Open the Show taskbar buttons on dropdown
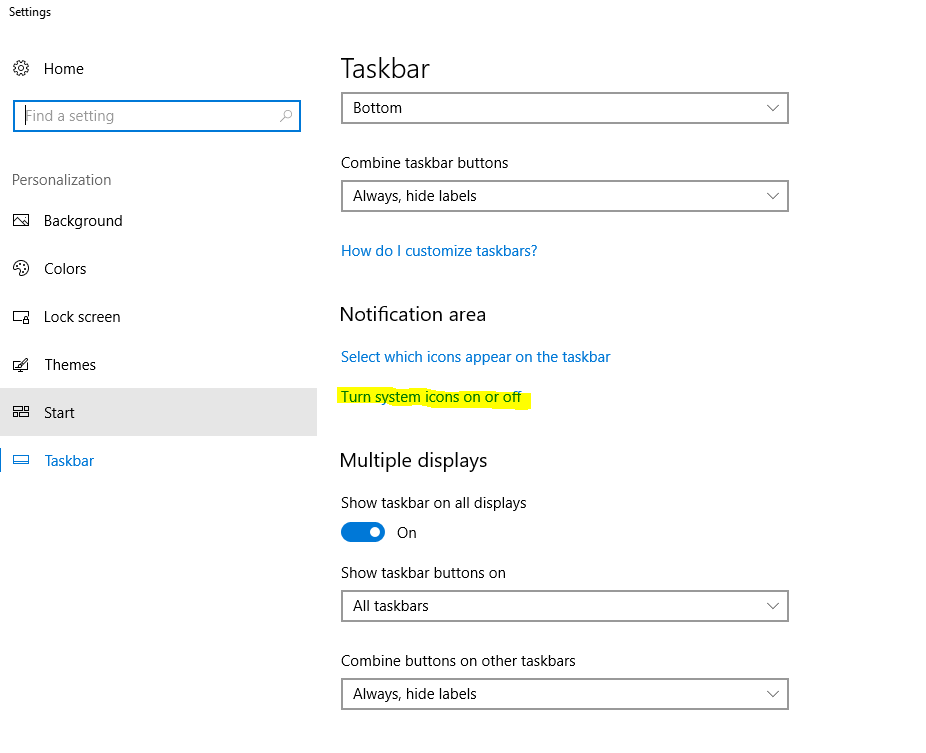Image resolution: width=926 pixels, height=753 pixels. tap(565, 606)
